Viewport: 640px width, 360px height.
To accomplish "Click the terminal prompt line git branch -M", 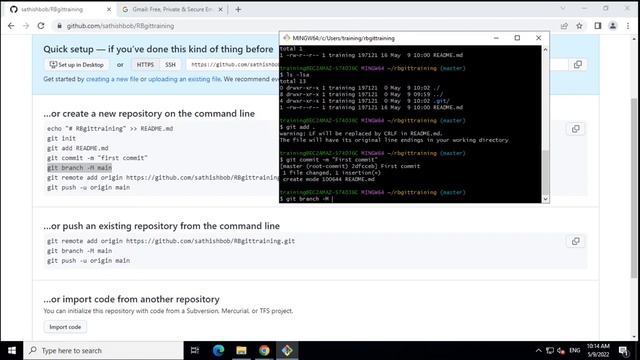I will click(306, 199).
